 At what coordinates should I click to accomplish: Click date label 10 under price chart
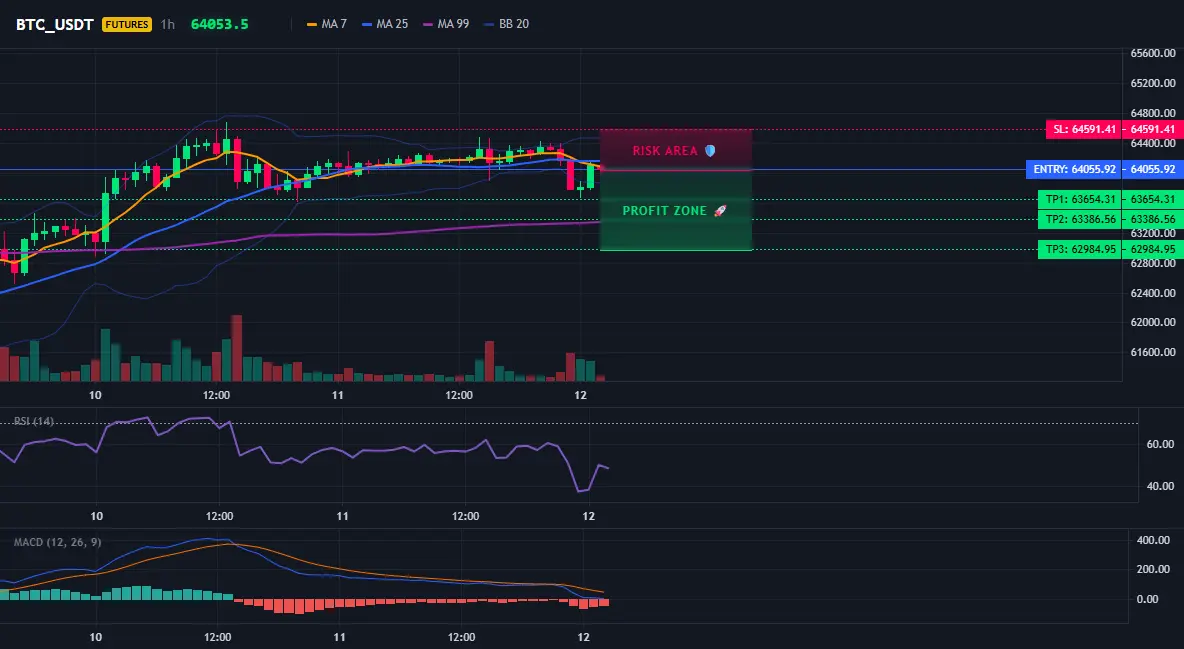pyautogui.click(x=95, y=395)
